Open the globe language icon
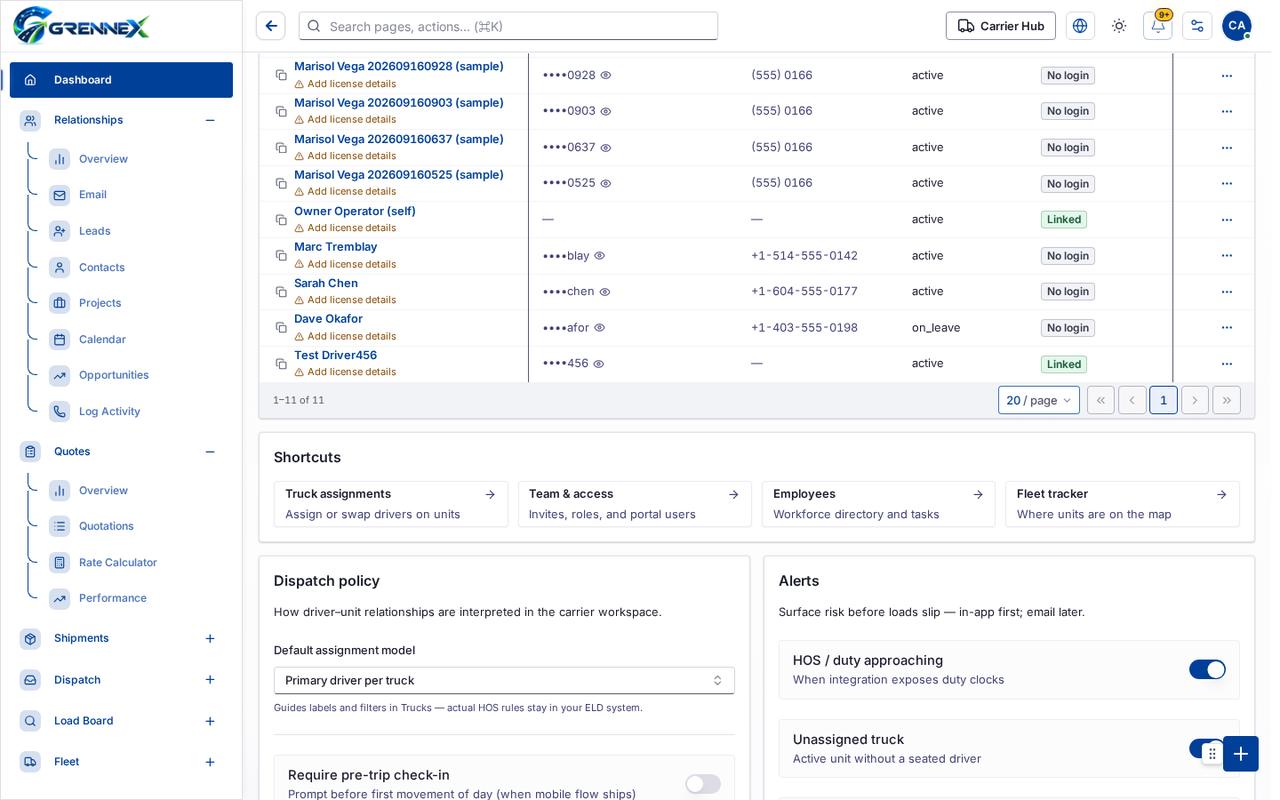Image resolution: width=1280 pixels, height=800 pixels. click(x=1080, y=26)
